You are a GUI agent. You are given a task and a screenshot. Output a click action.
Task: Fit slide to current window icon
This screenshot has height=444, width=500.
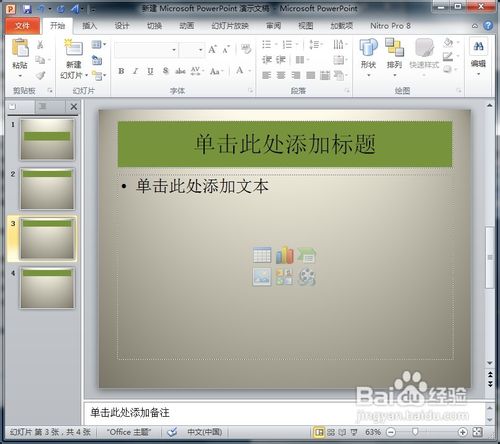pyautogui.click(x=478, y=432)
